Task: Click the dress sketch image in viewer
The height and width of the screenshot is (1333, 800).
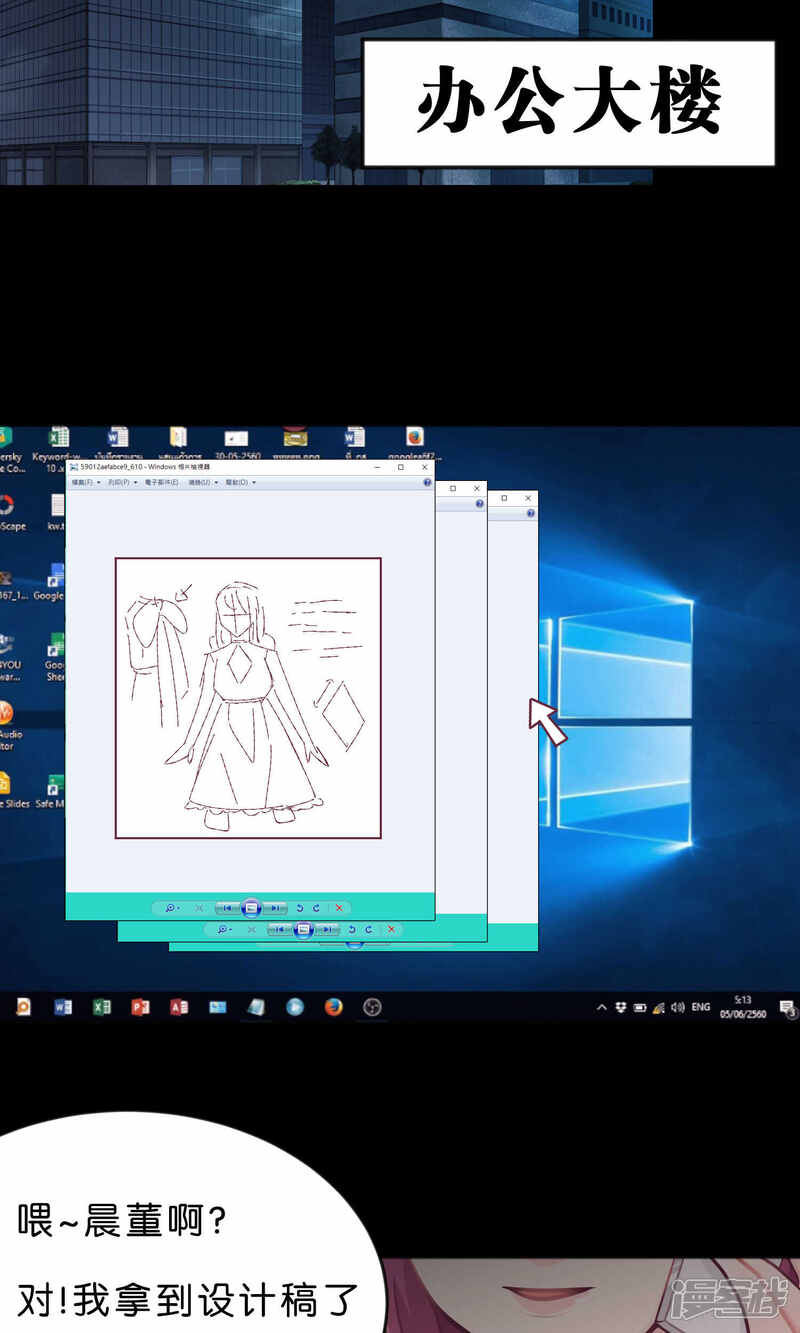Action: point(248,698)
